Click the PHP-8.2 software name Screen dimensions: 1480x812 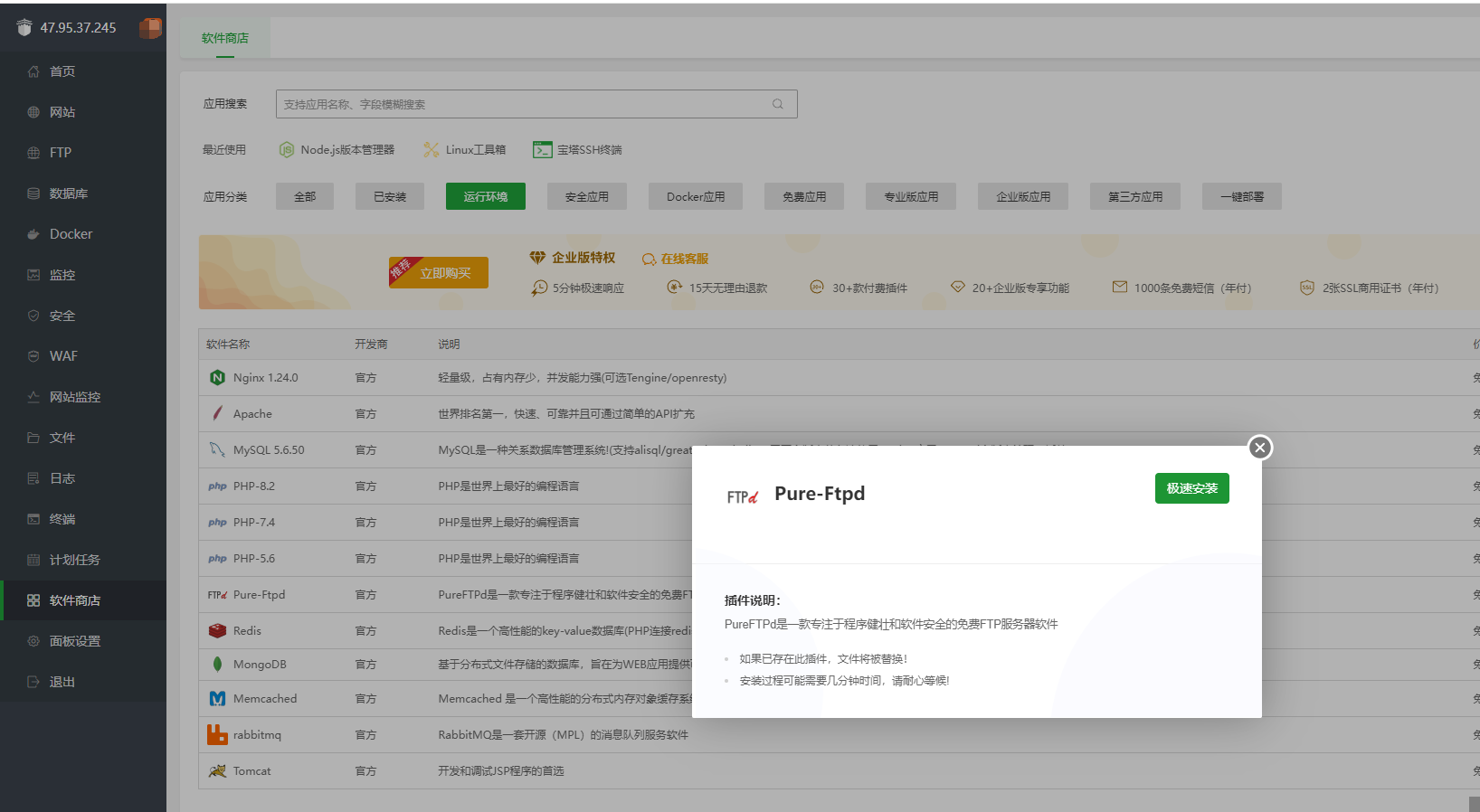click(254, 486)
